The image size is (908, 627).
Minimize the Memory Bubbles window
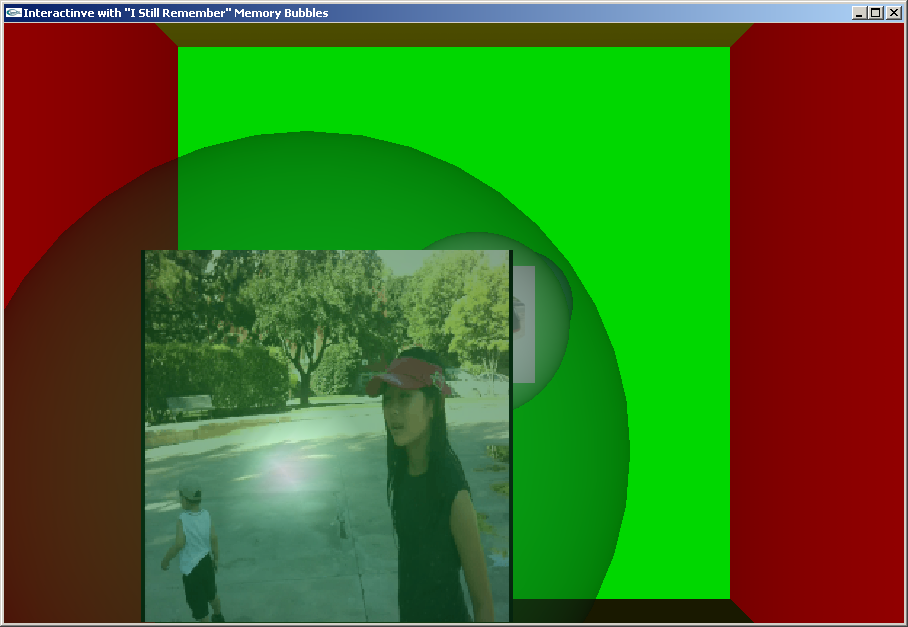pos(859,13)
